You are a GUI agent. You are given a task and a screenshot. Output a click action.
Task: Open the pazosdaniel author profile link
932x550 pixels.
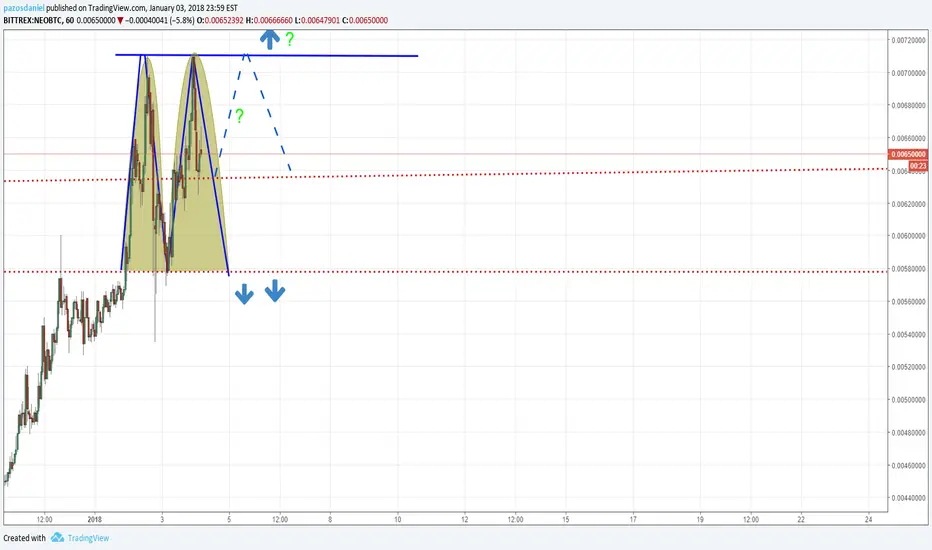coord(24,8)
